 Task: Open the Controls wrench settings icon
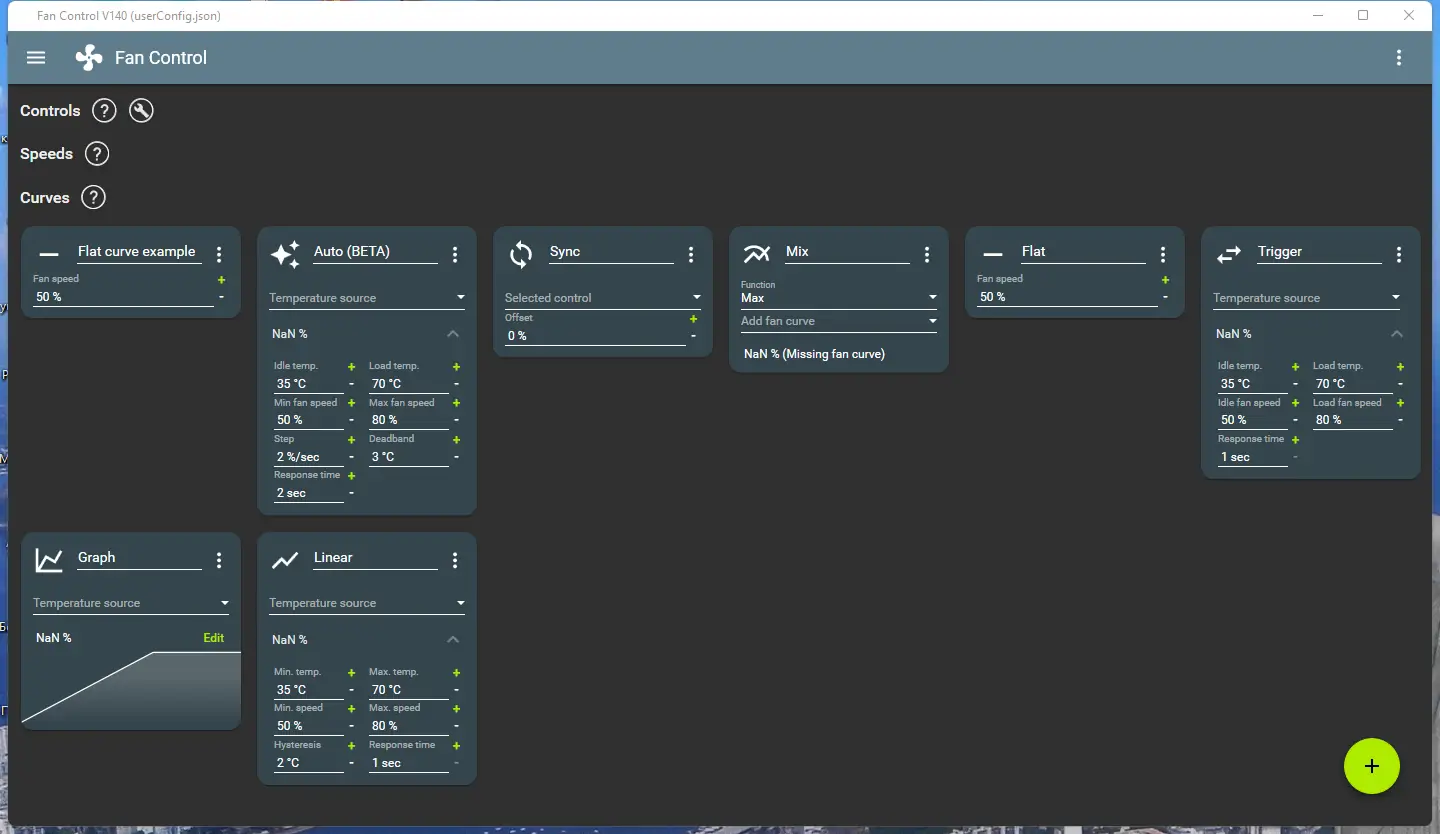pyautogui.click(x=141, y=110)
